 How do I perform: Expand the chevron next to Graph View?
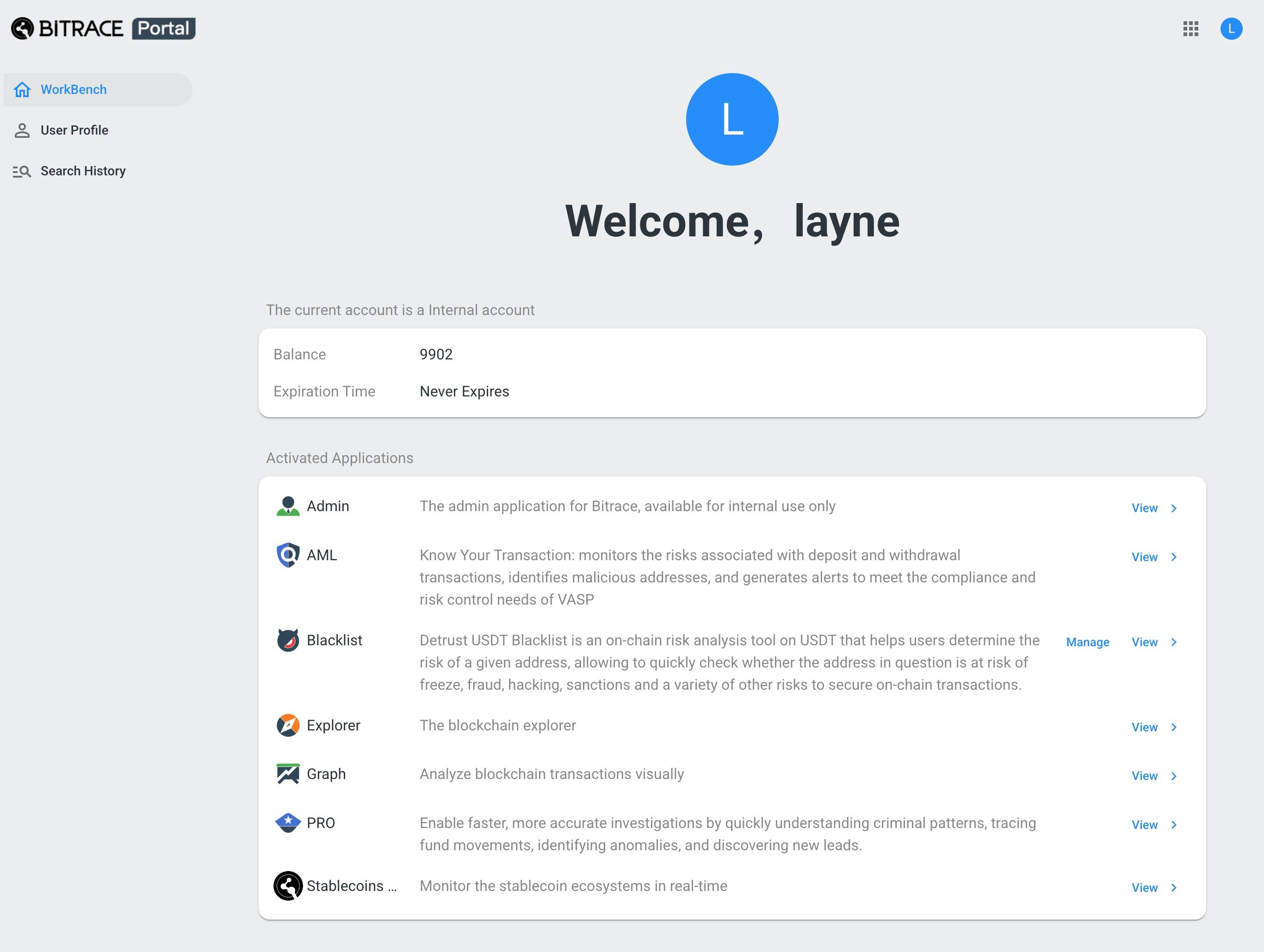1174,776
